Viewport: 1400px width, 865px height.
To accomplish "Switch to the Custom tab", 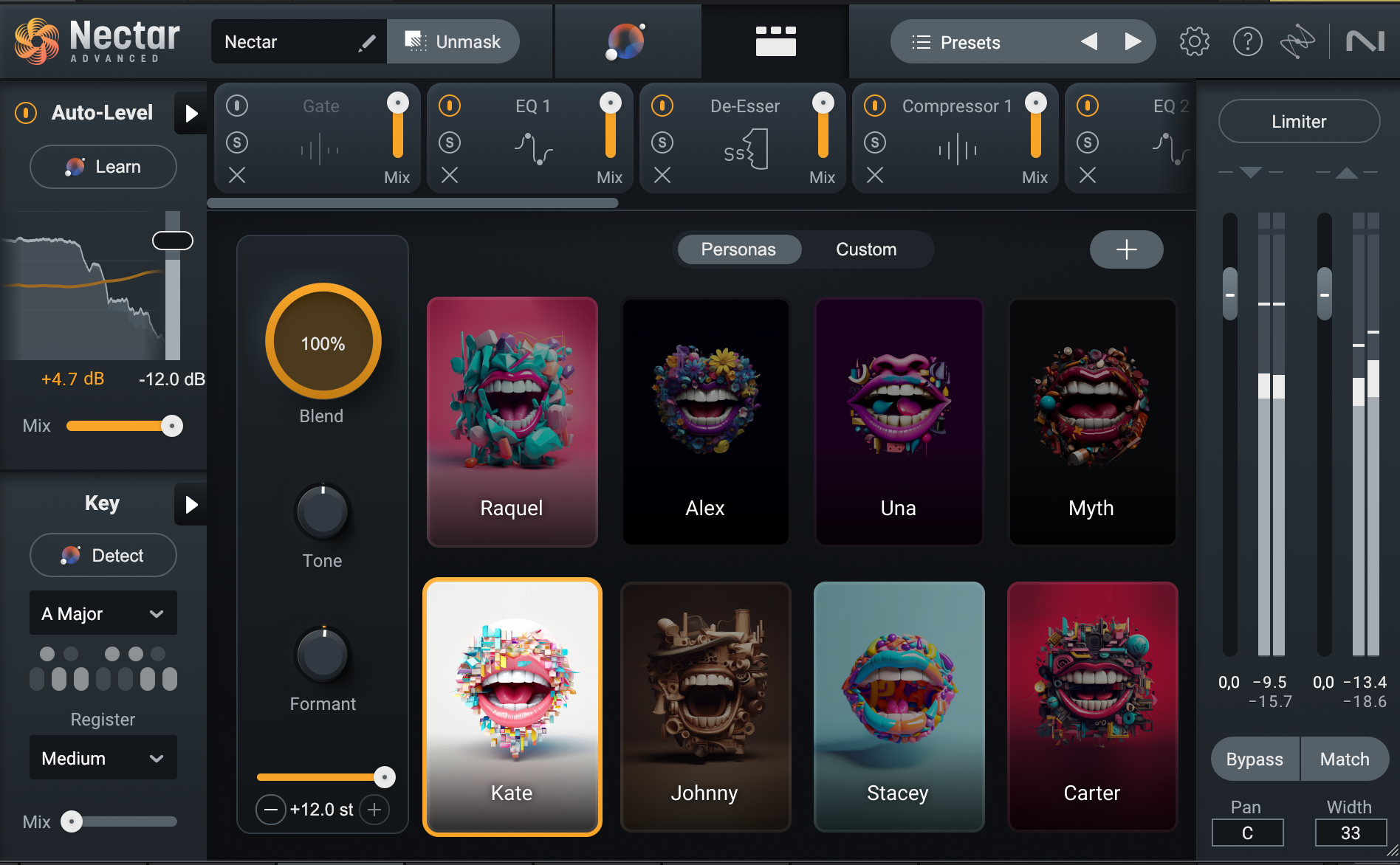I will (866, 249).
